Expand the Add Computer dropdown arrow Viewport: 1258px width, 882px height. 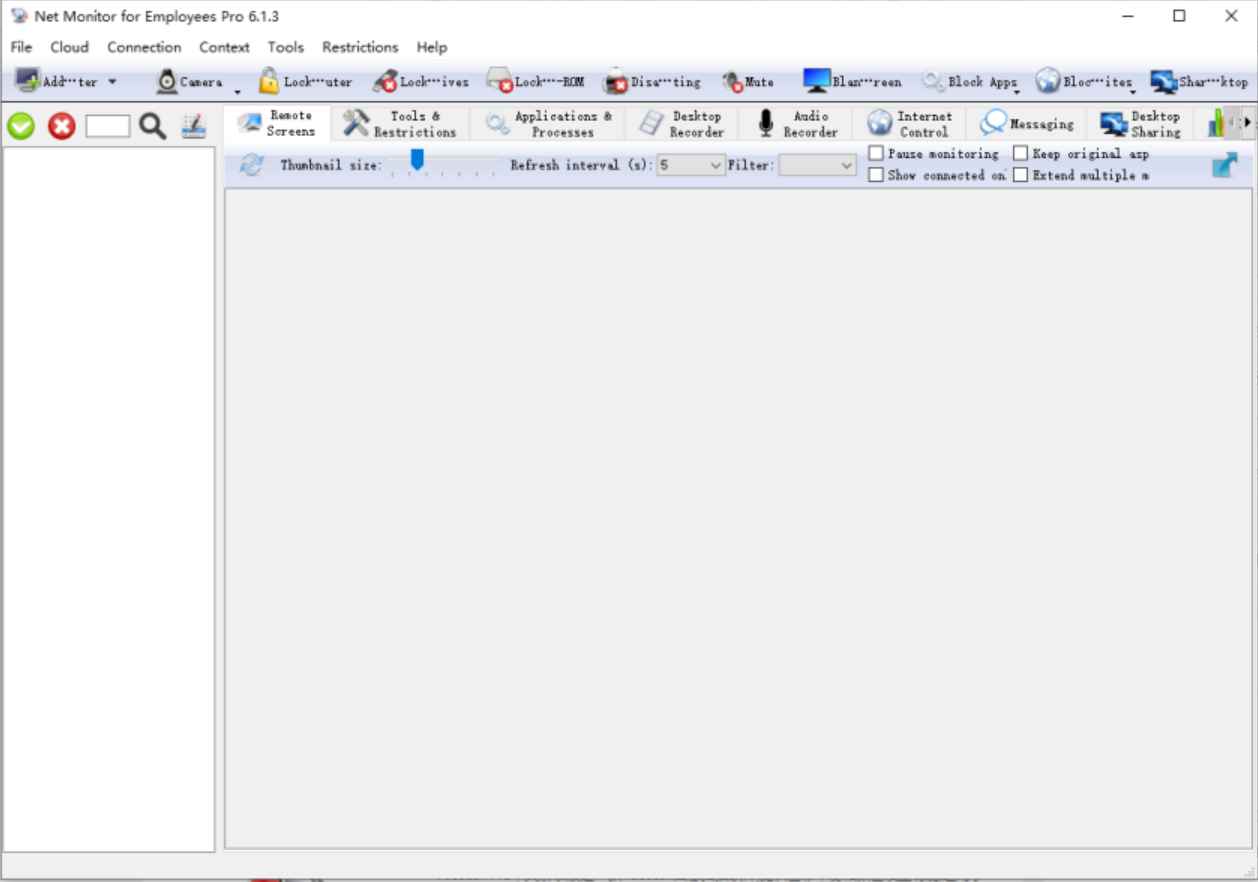tap(110, 81)
